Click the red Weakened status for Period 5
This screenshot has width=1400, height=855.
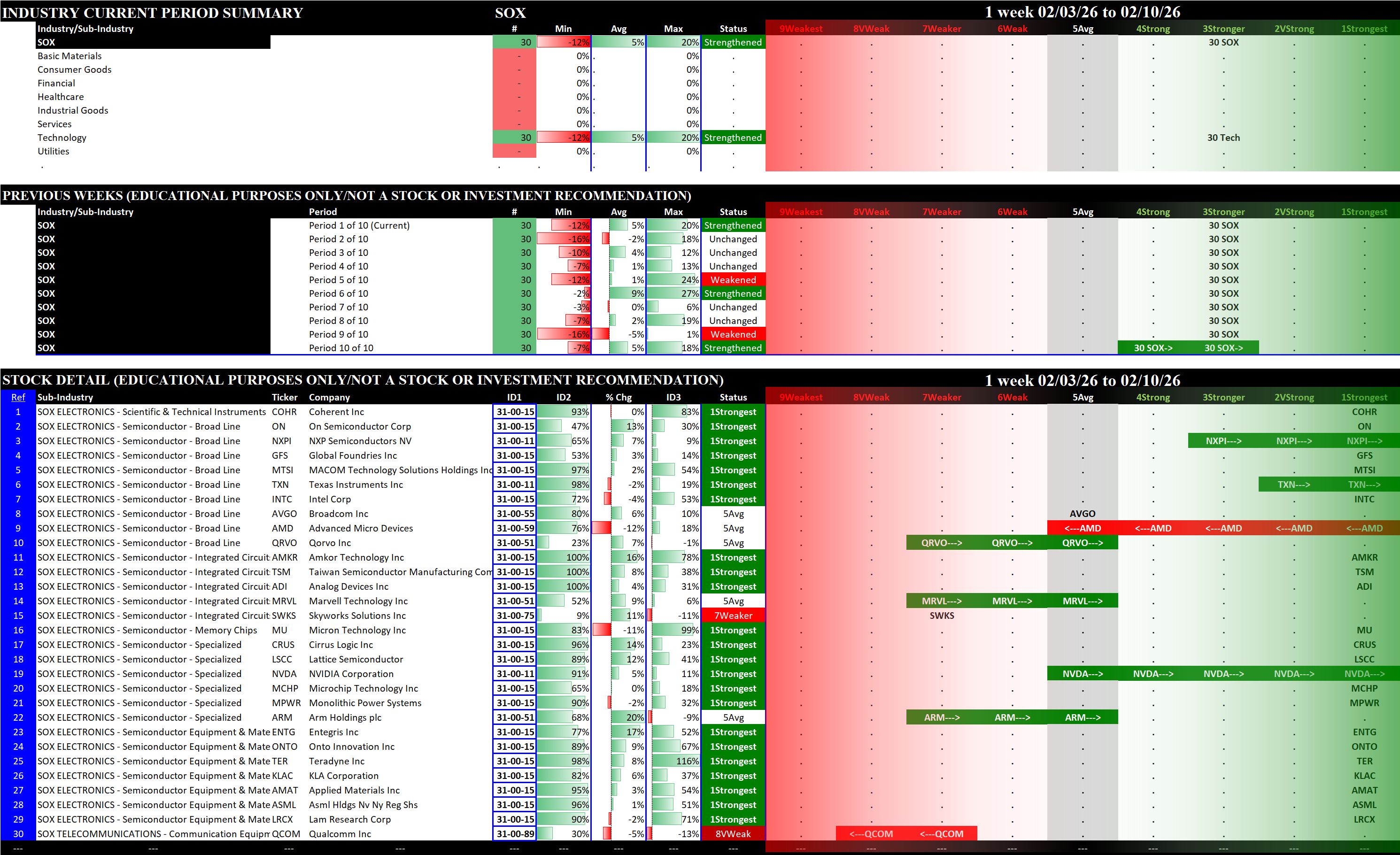[x=733, y=279]
